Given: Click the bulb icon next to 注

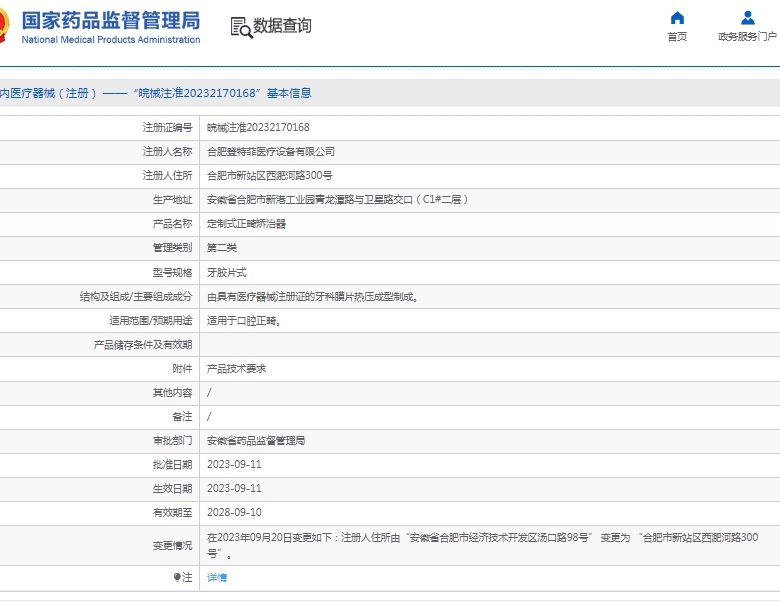Looking at the screenshot, I should click(177, 577).
